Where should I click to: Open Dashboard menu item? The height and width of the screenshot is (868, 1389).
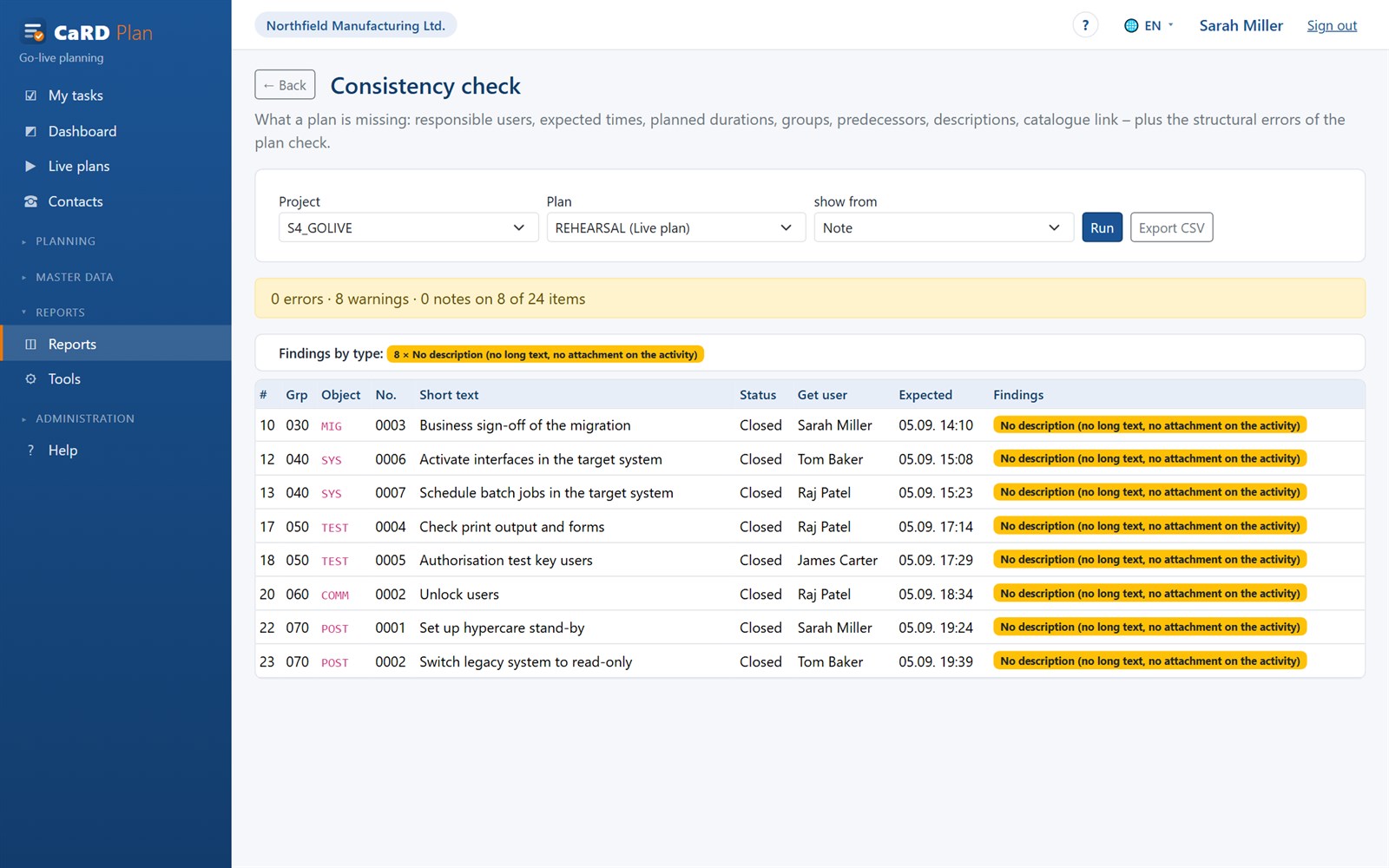point(115,131)
